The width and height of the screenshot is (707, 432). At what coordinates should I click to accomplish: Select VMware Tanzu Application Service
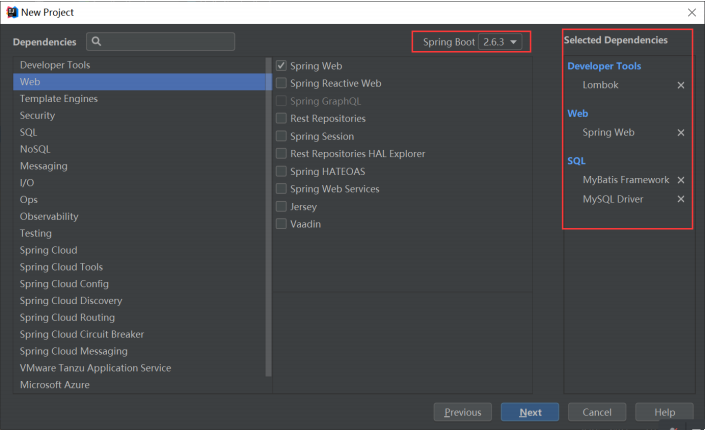click(140, 368)
